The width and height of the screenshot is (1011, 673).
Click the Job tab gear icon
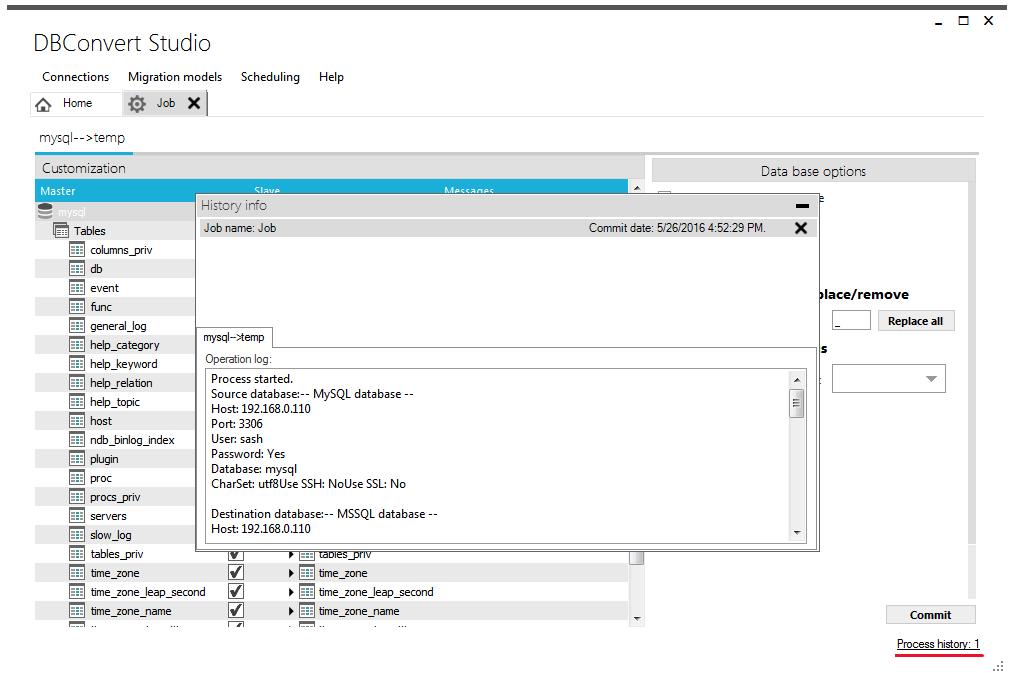pos(137,102)
